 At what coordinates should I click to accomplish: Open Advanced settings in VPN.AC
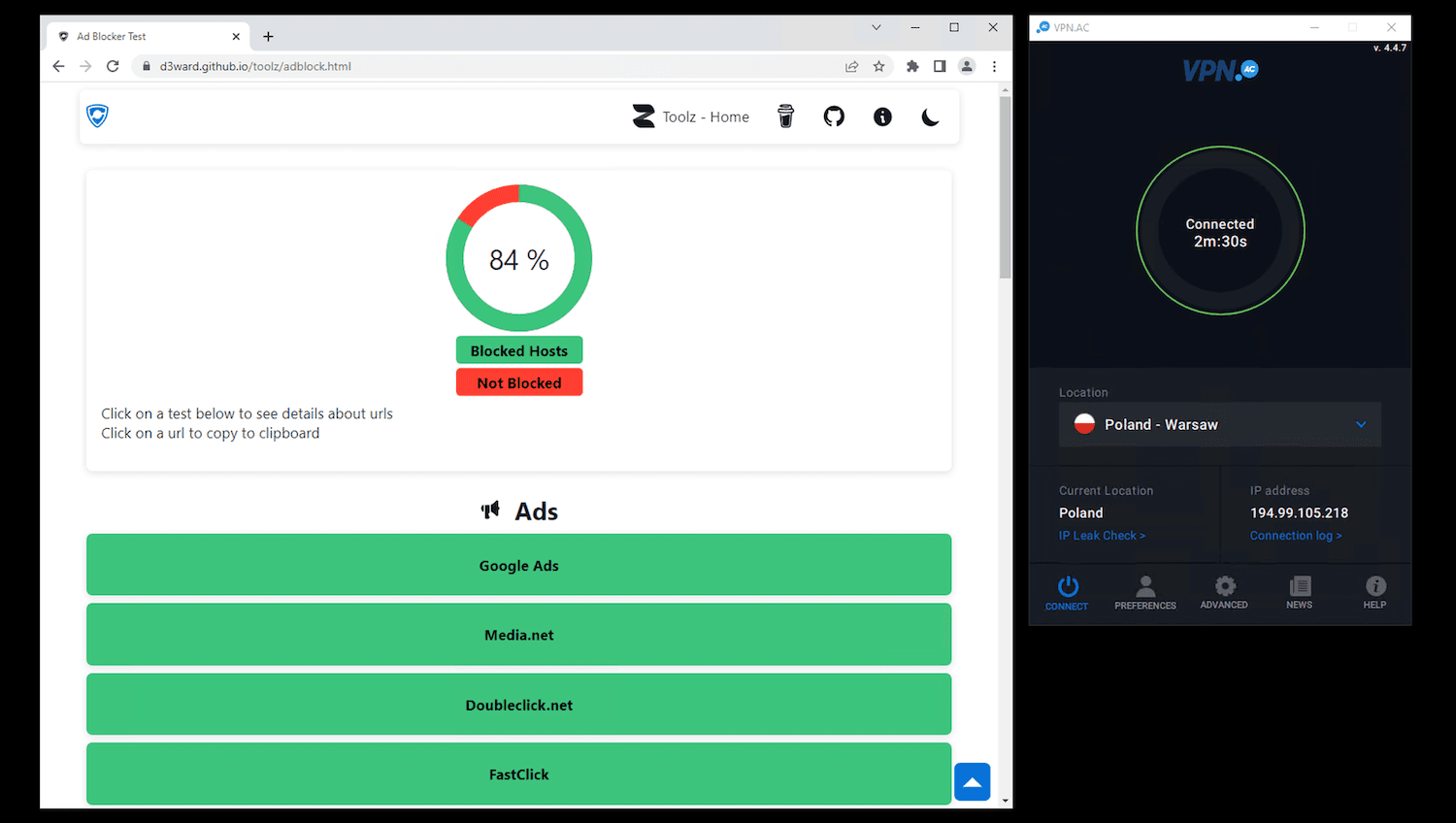(x=1223, y=592)
